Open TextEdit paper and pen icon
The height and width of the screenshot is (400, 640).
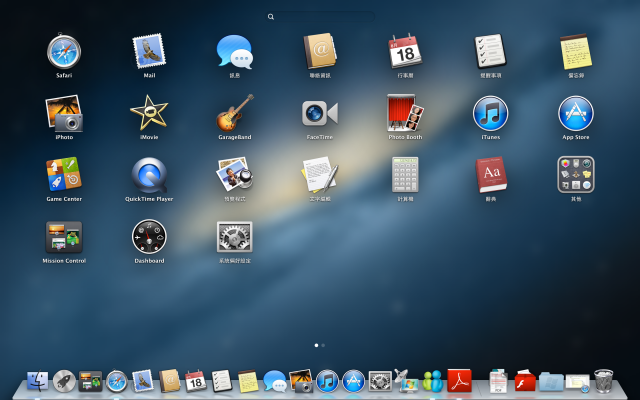tap(320, 174)
